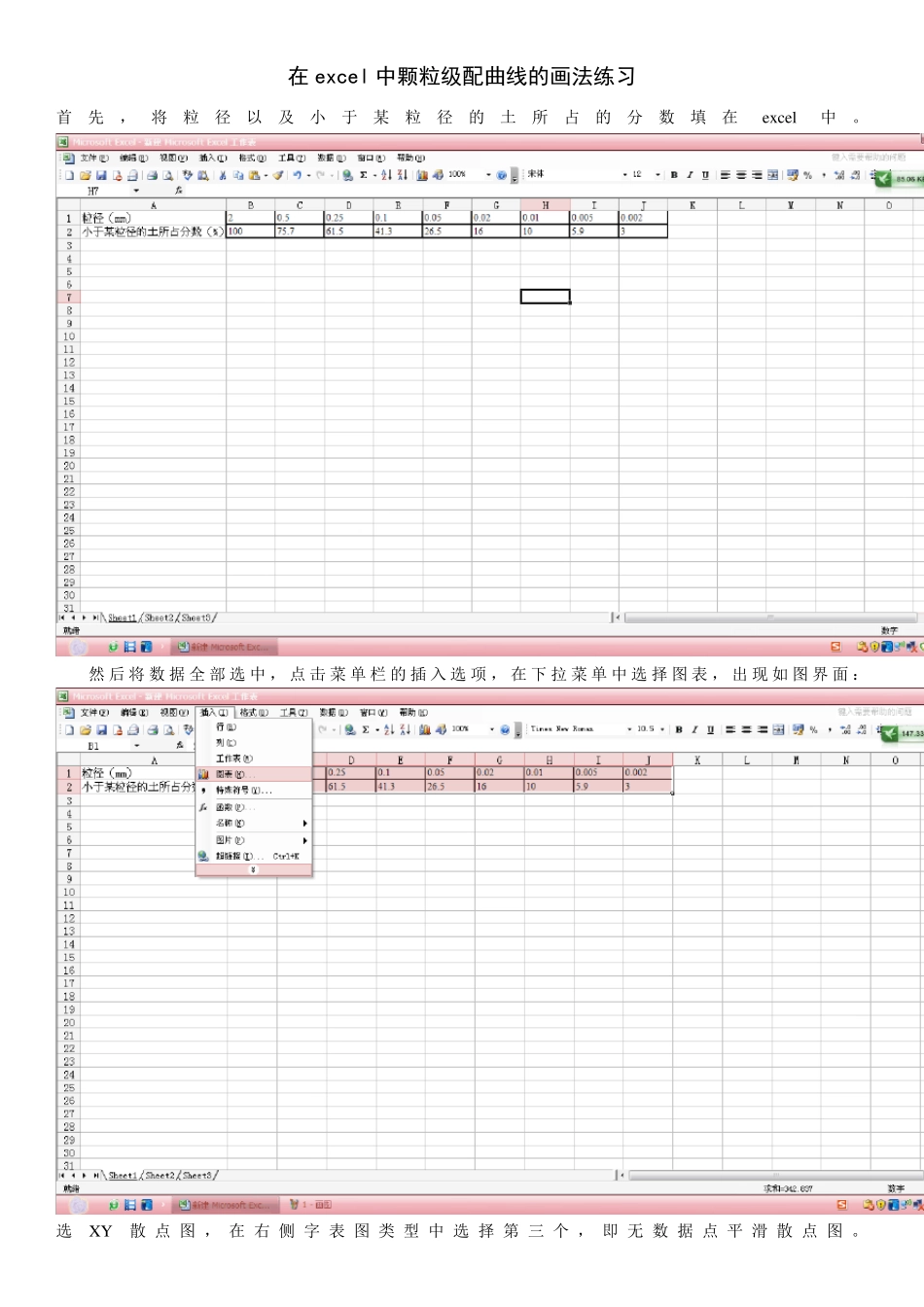
Task: Slide the horizontal scrollbar in the second Excel window
Action: [774, 1176]
